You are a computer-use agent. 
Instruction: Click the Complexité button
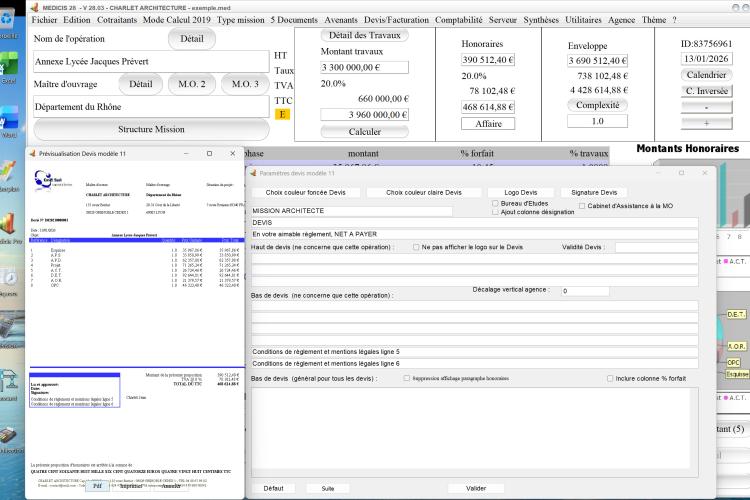point(597,105)
